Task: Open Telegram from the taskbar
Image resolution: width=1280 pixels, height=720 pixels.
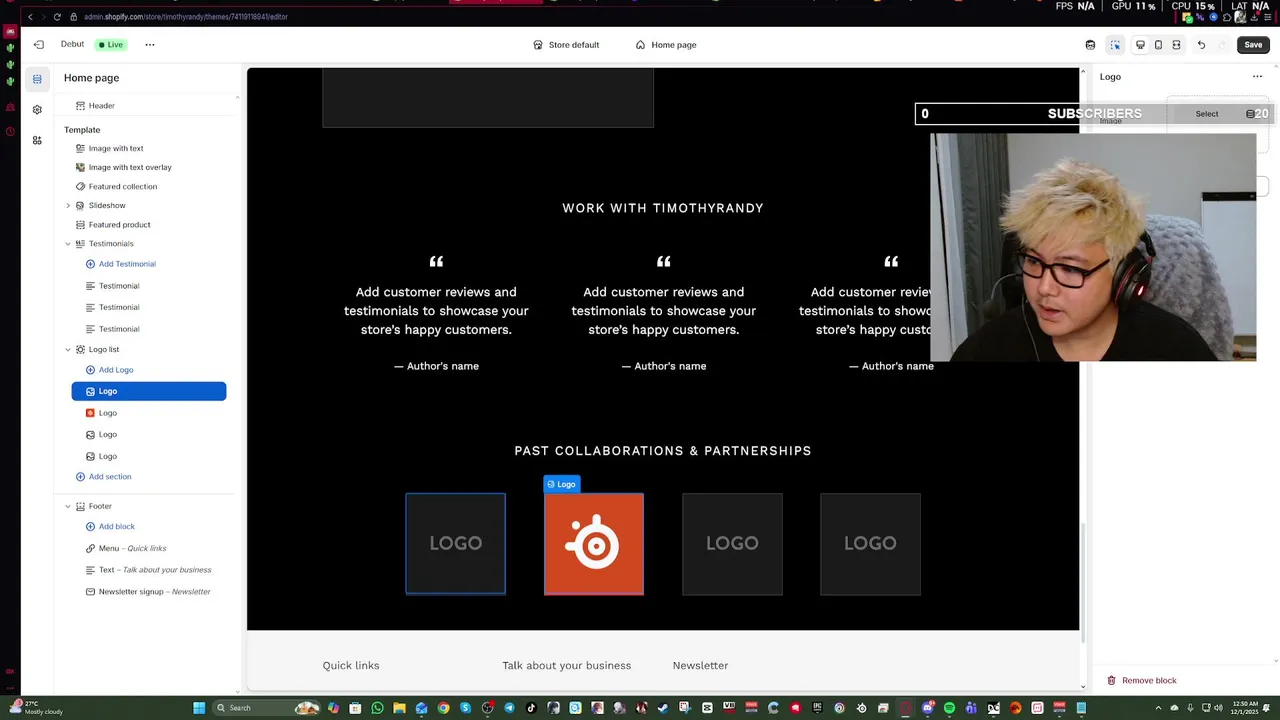Action: [x=509, y=708]
